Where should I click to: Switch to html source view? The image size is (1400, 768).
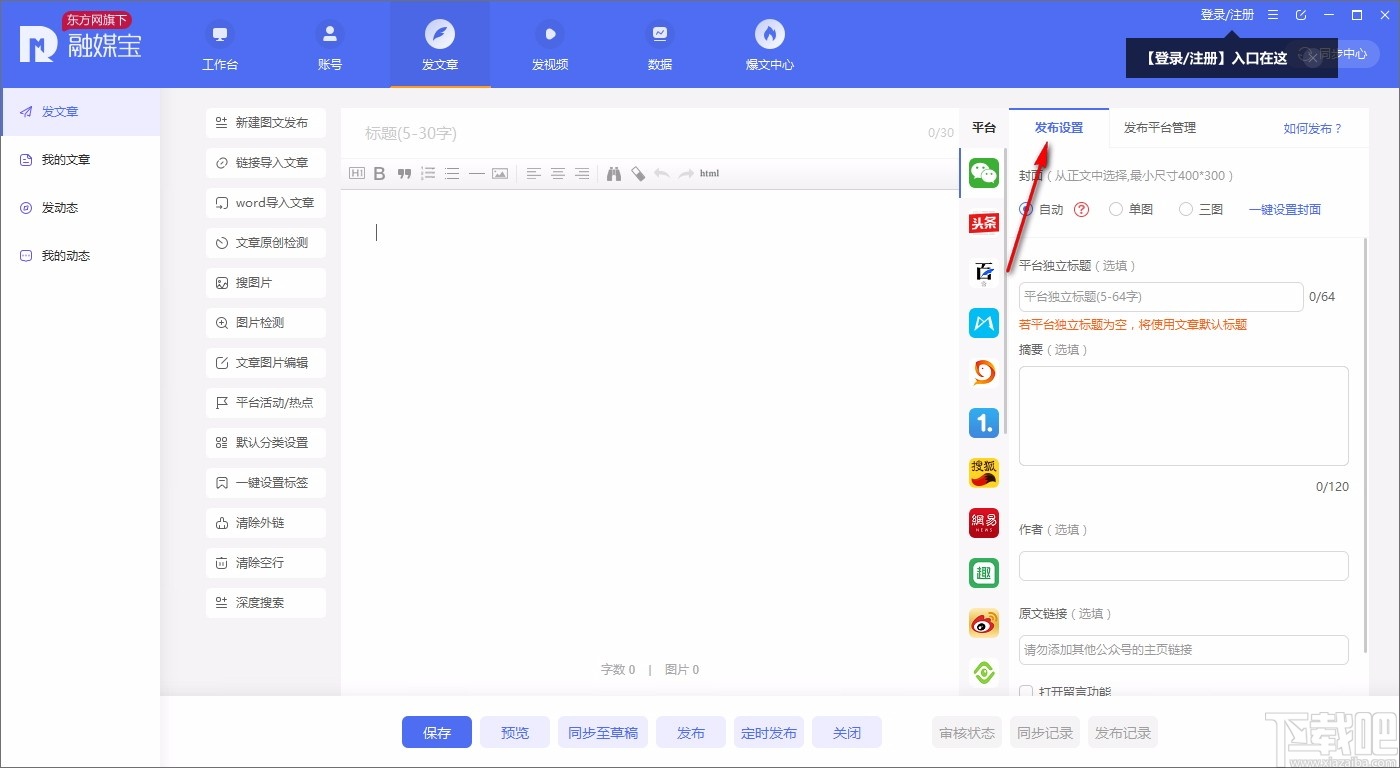click(x=709, y=172)
